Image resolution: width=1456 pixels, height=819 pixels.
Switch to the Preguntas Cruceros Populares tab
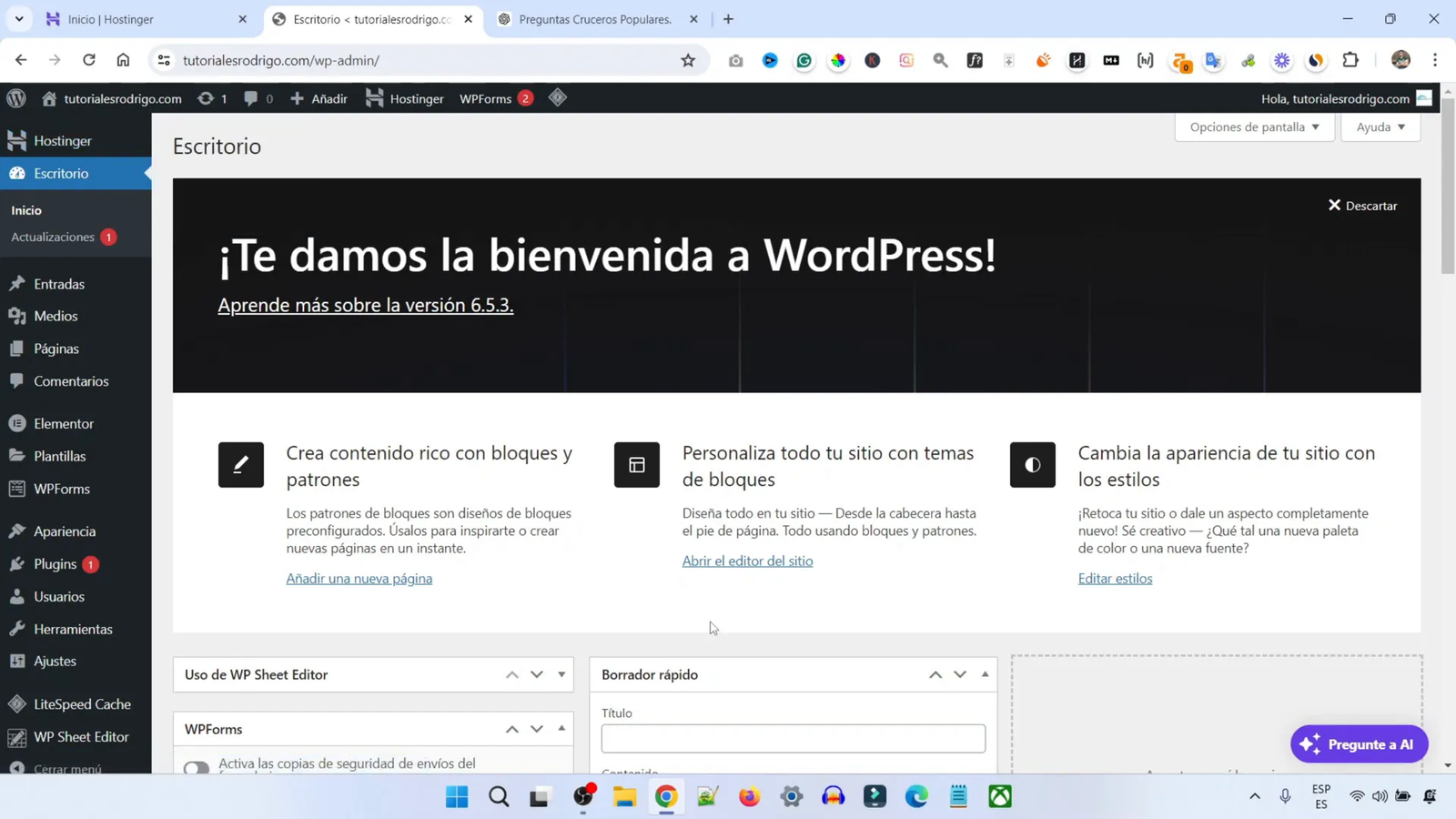click(x=595, y=18)
